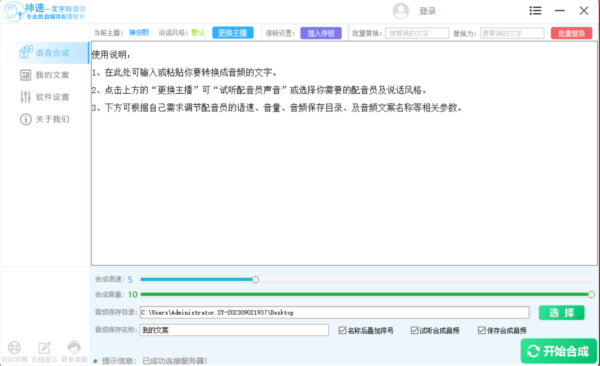Click the 登录 login link
The width and height of the screenshot is (600, 366).
coord(427,11)
